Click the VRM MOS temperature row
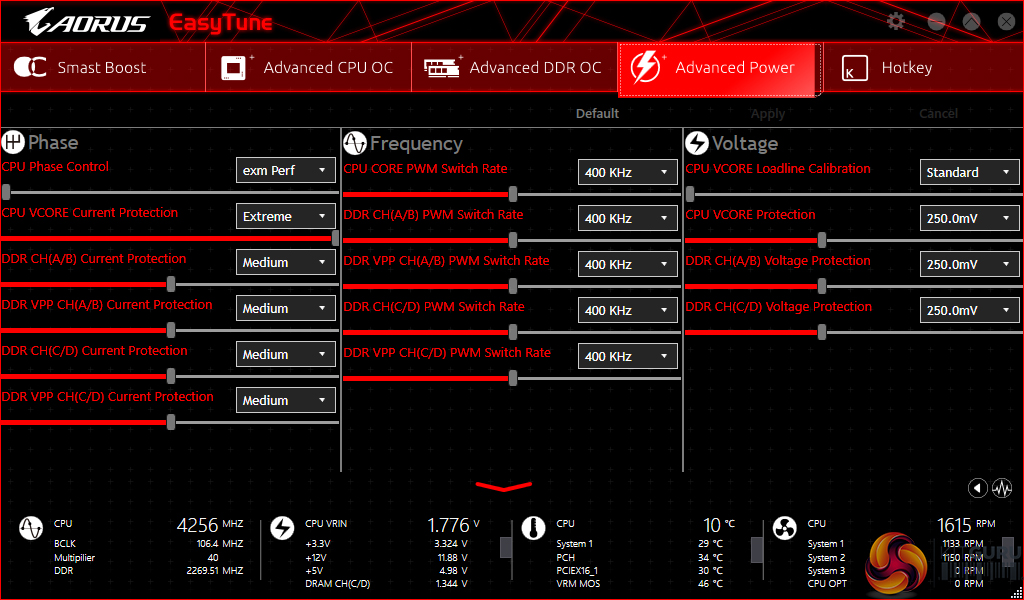Viewport: 1024px width, 600px height. point(639,584)
